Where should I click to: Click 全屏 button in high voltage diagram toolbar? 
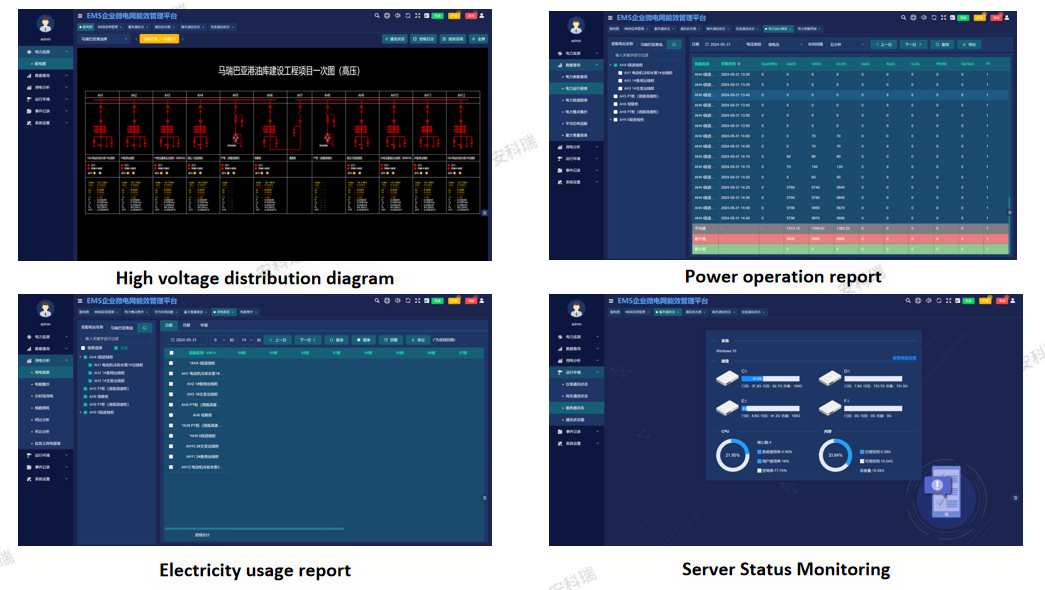point(477,39)
